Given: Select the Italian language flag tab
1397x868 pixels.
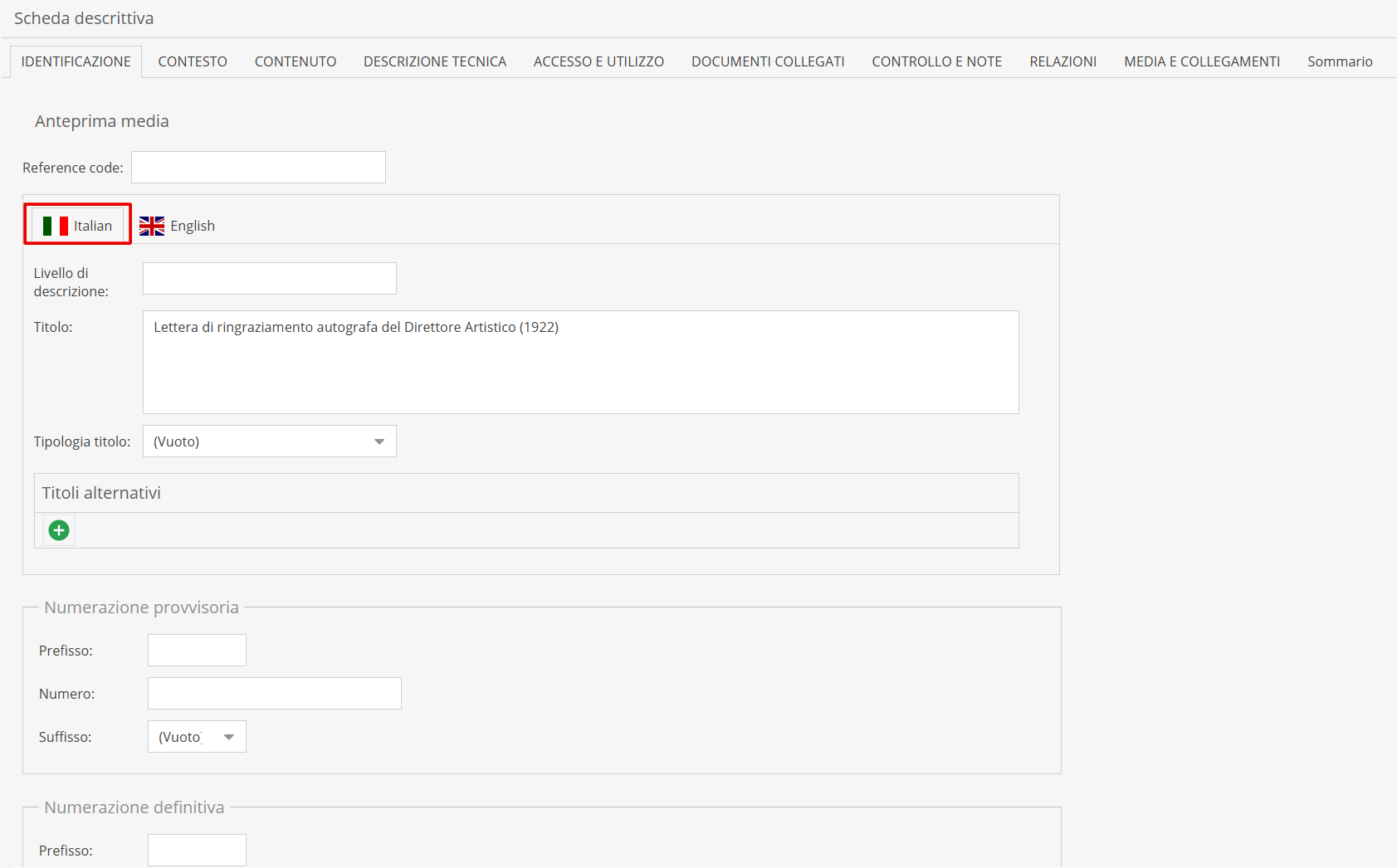Looking at the screenshot, I should 78,226.
